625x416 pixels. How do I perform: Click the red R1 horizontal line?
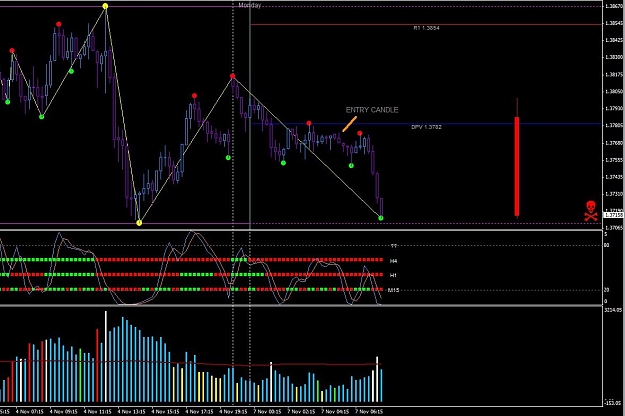tap(426, 24)
